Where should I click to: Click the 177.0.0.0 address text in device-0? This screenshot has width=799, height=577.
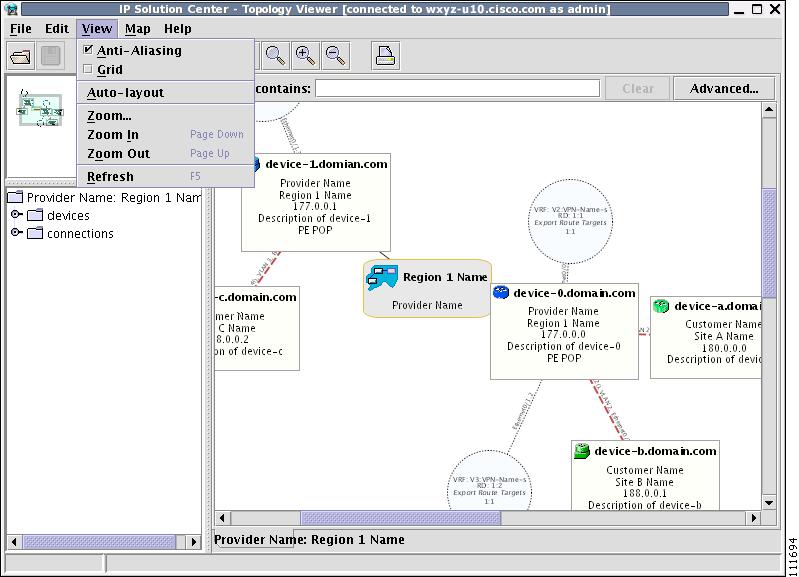563,334
